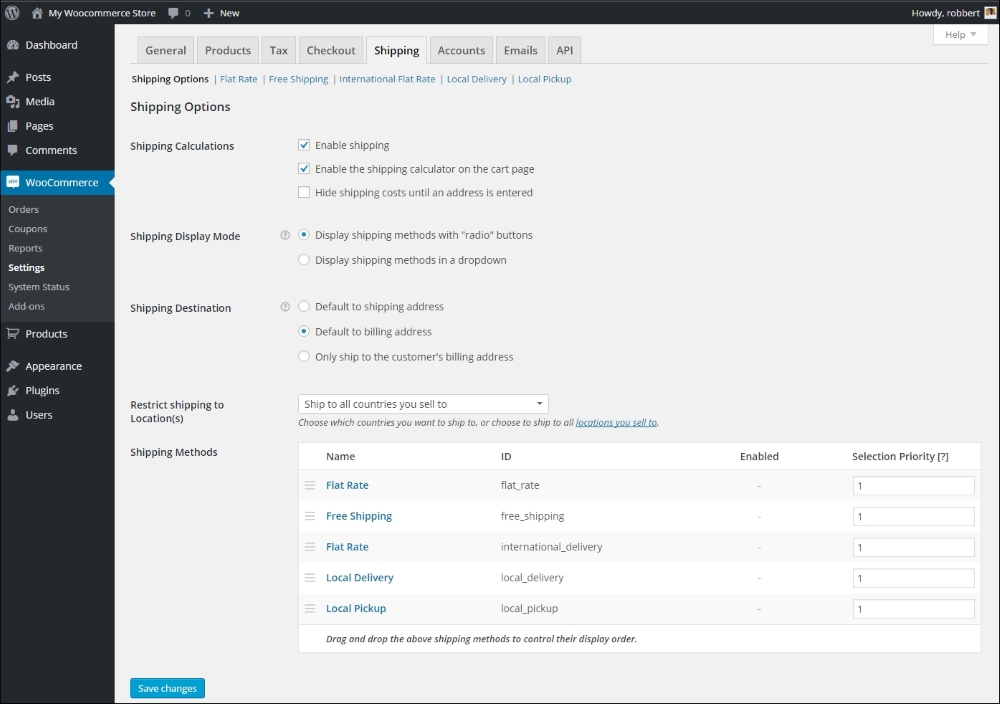Image resolution: width=1000 pixels, height=704 pixels.
Task: Click the Dashboard gauge icon in sidebar
Action: [x=13, y=45]
